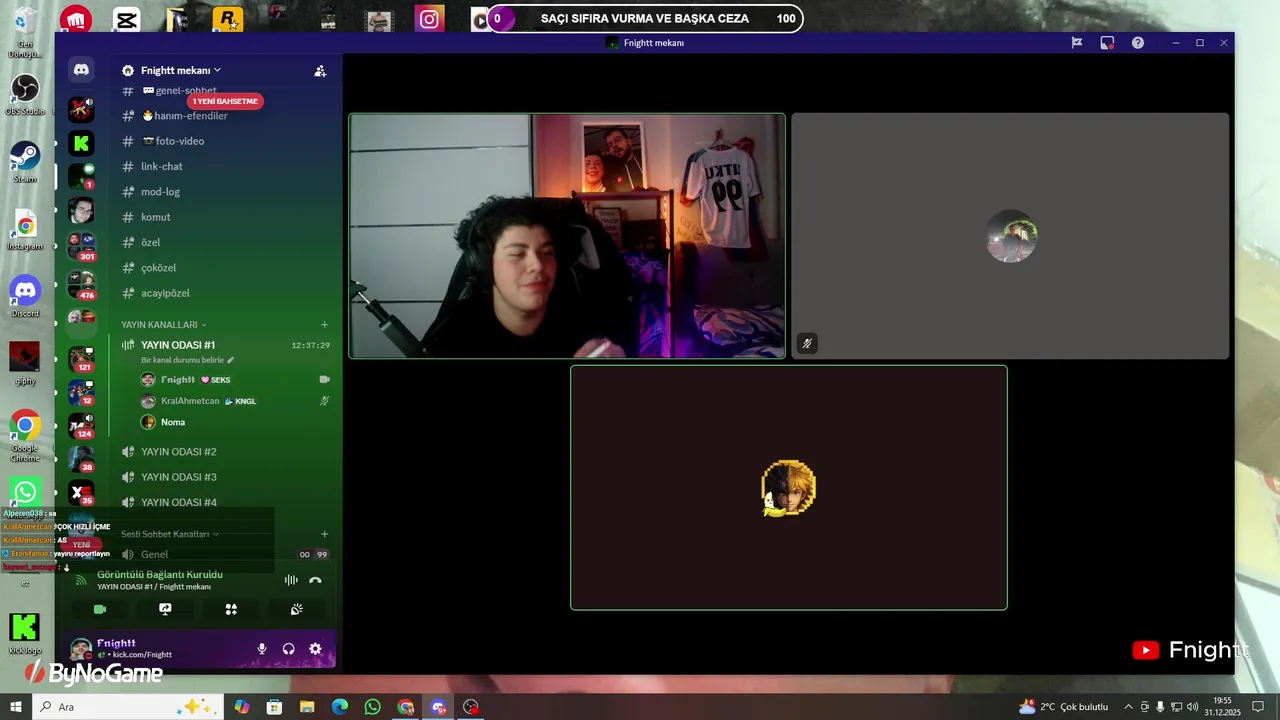This screenshot has height=720, width=1280.
Task: Toggle the camera button in voice panel
Action: tap(99, 609)
